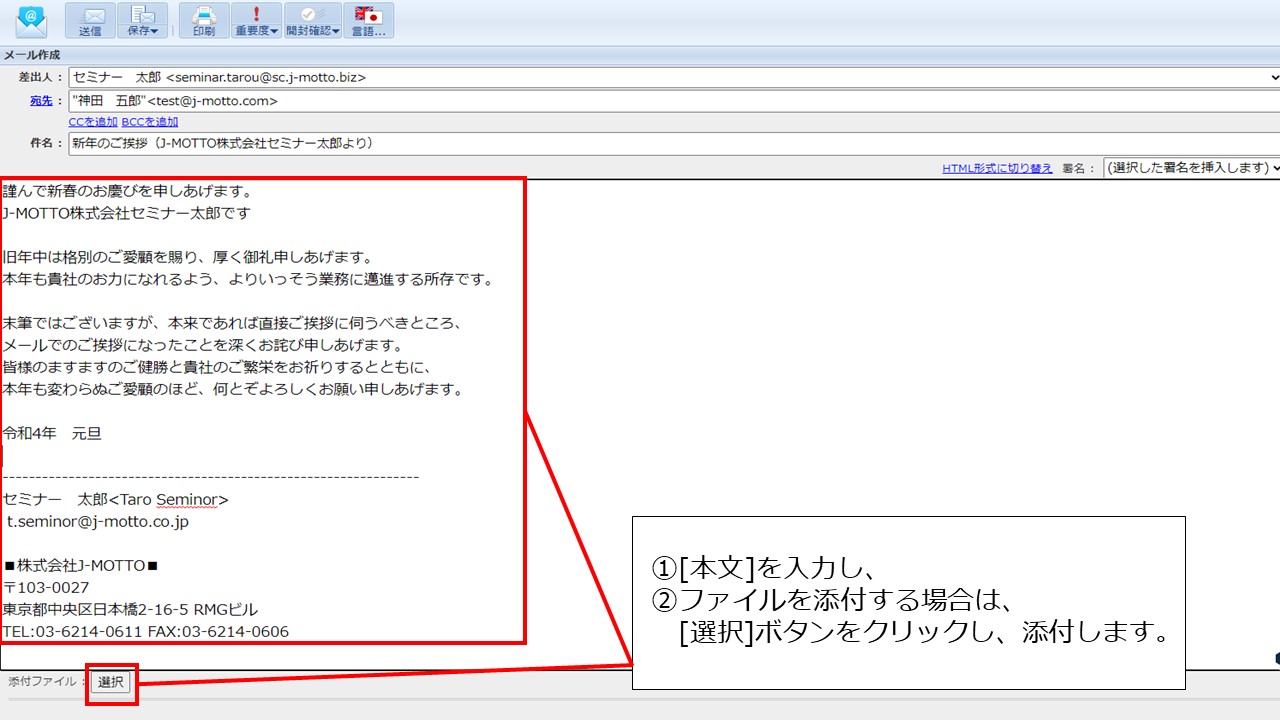Click the postal code line 〒103-0027

(x=46, y=588)
